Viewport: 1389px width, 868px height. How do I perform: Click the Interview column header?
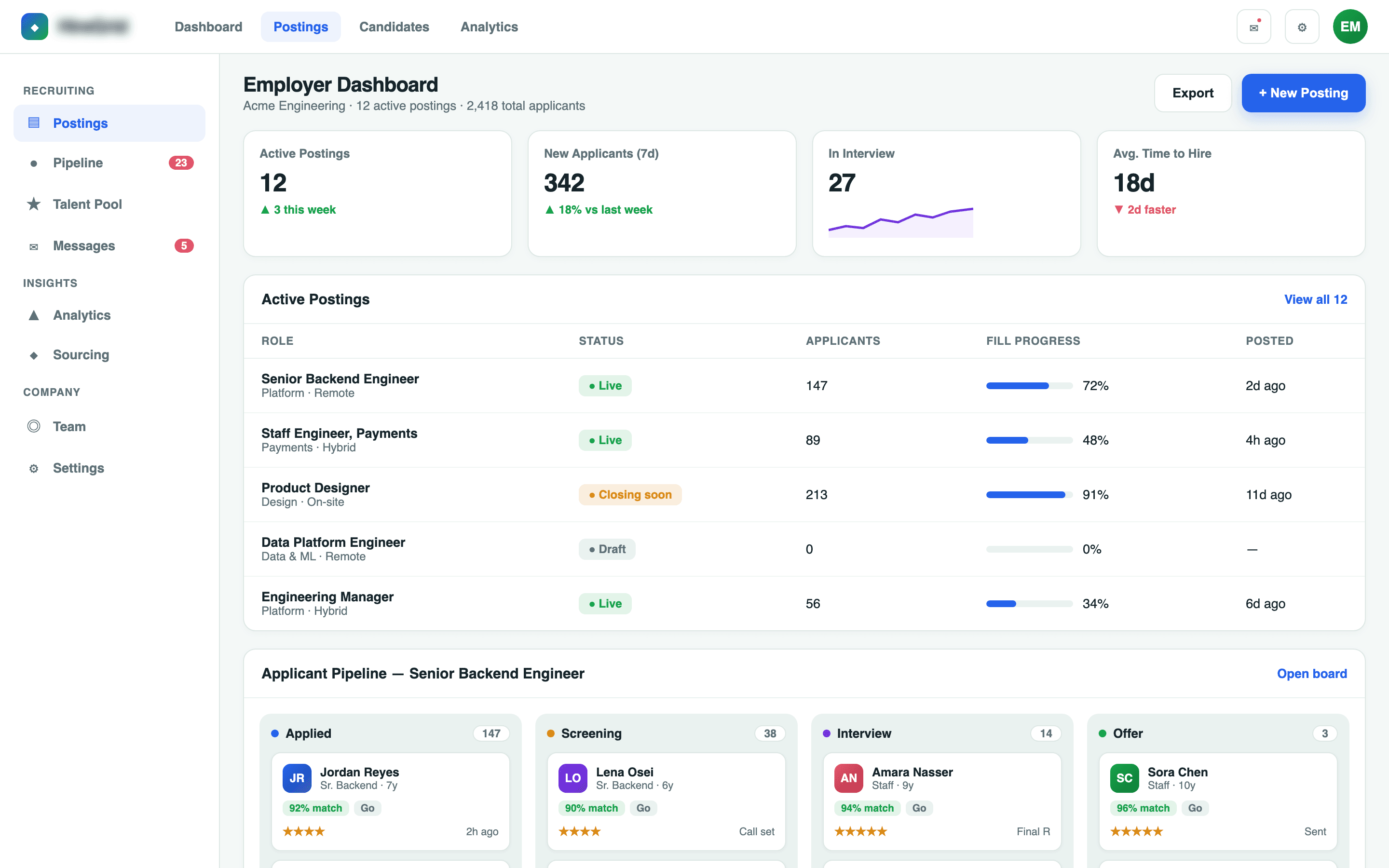pos(942,733)
